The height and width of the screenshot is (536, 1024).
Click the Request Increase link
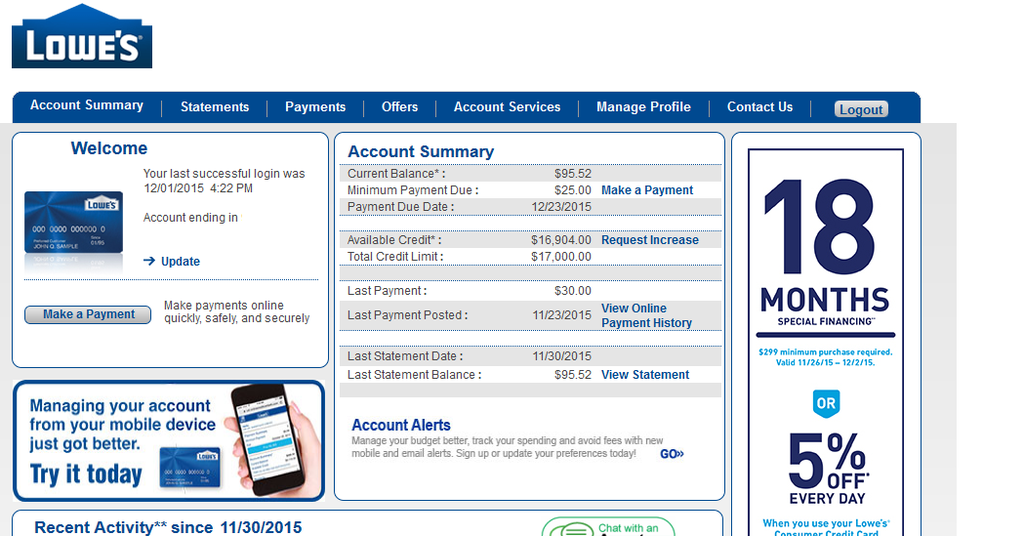(x=650, y=240)
